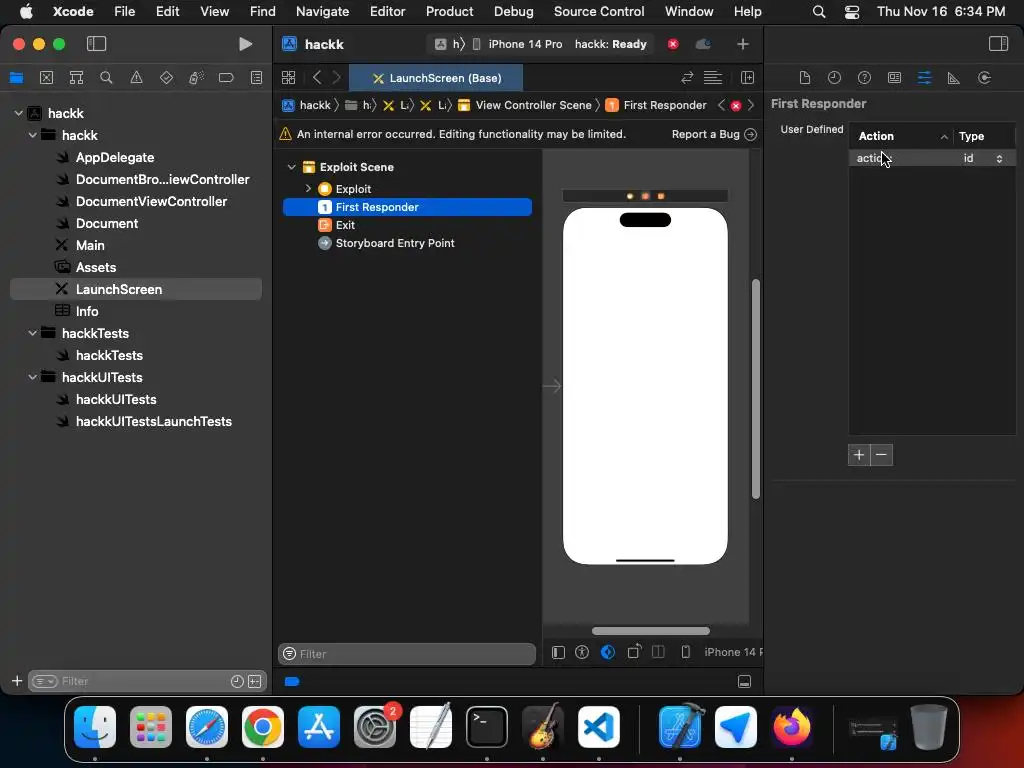Open the library with plus button

click(743, 44)
